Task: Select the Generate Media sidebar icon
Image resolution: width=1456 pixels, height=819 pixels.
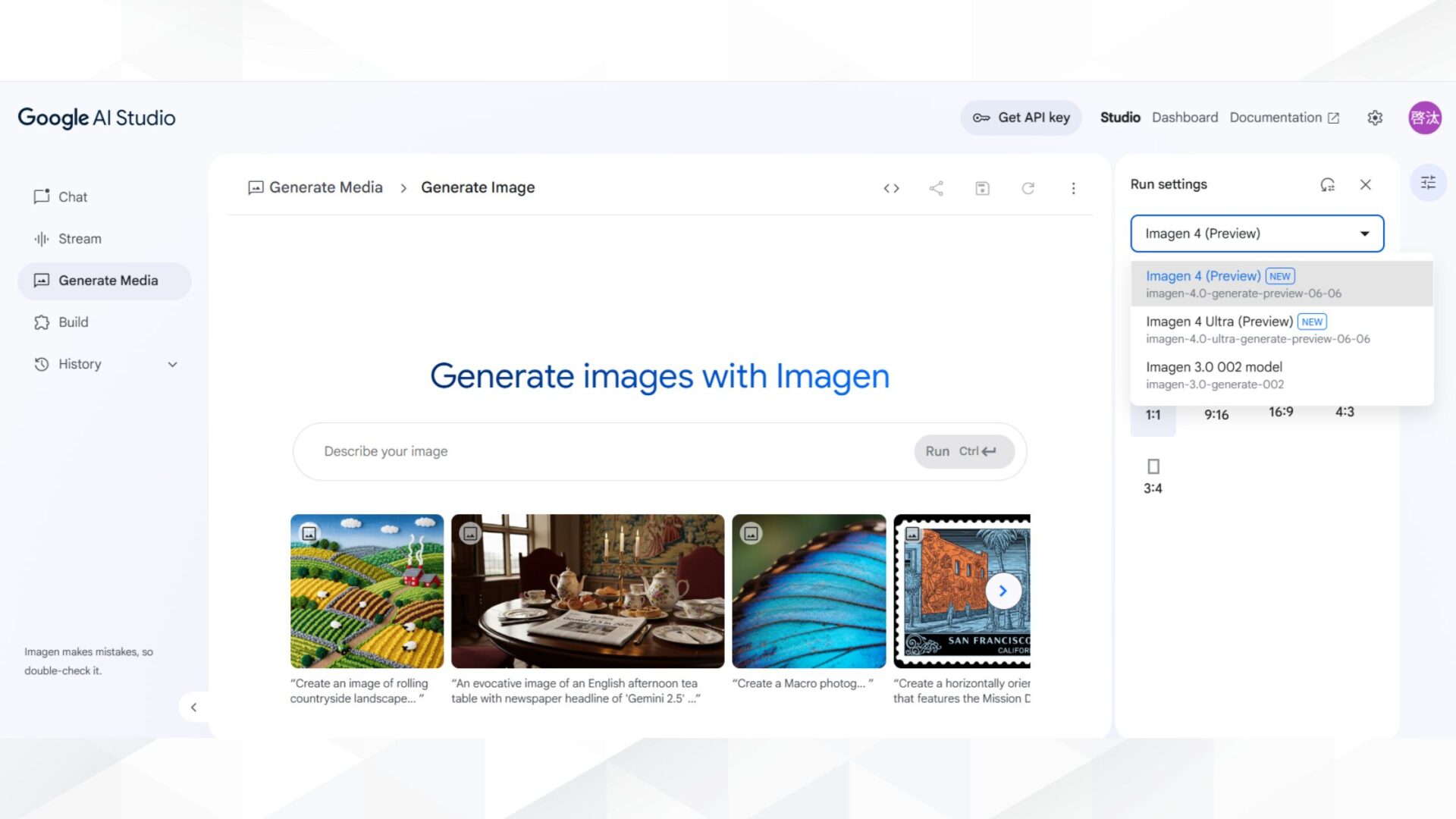Action: point(42,281)
